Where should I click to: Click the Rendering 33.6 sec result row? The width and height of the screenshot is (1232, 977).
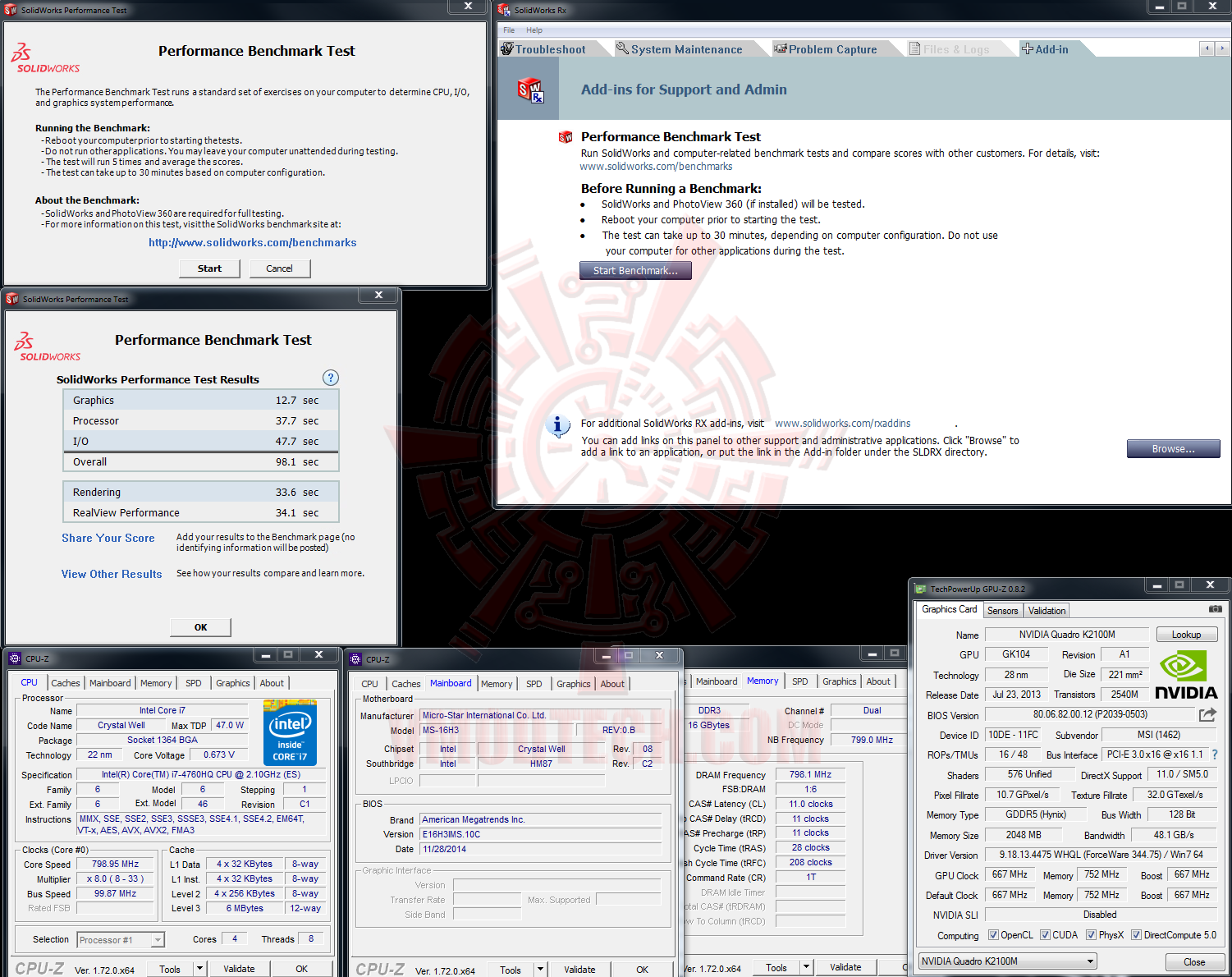pos(201,493)
